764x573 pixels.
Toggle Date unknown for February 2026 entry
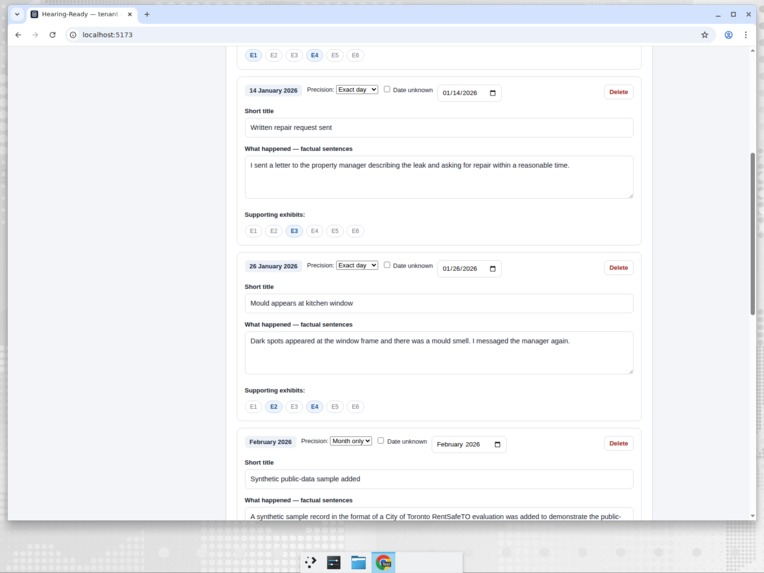coord(381,441)
